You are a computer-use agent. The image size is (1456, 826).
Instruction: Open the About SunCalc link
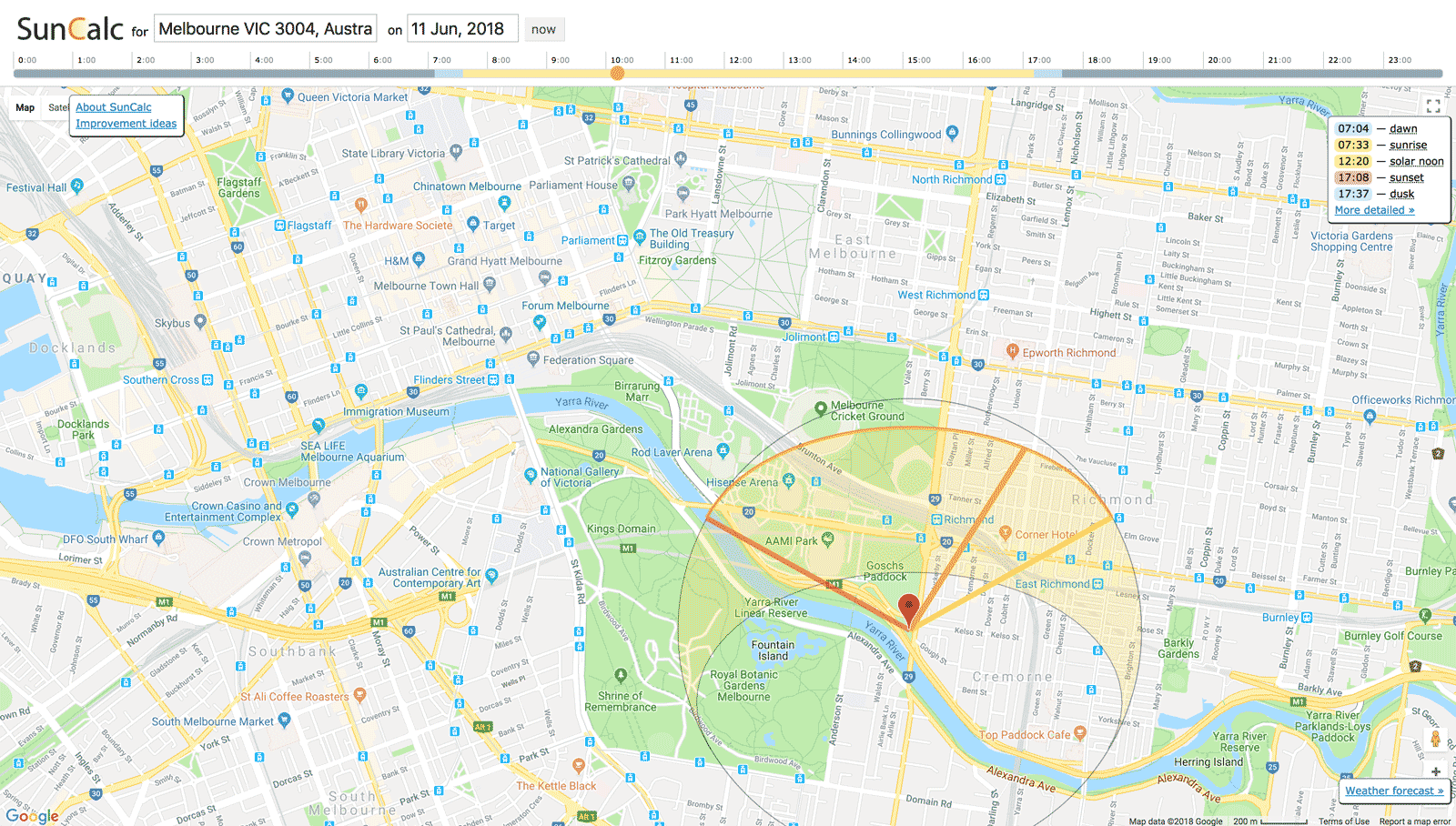tap(114, 107)
